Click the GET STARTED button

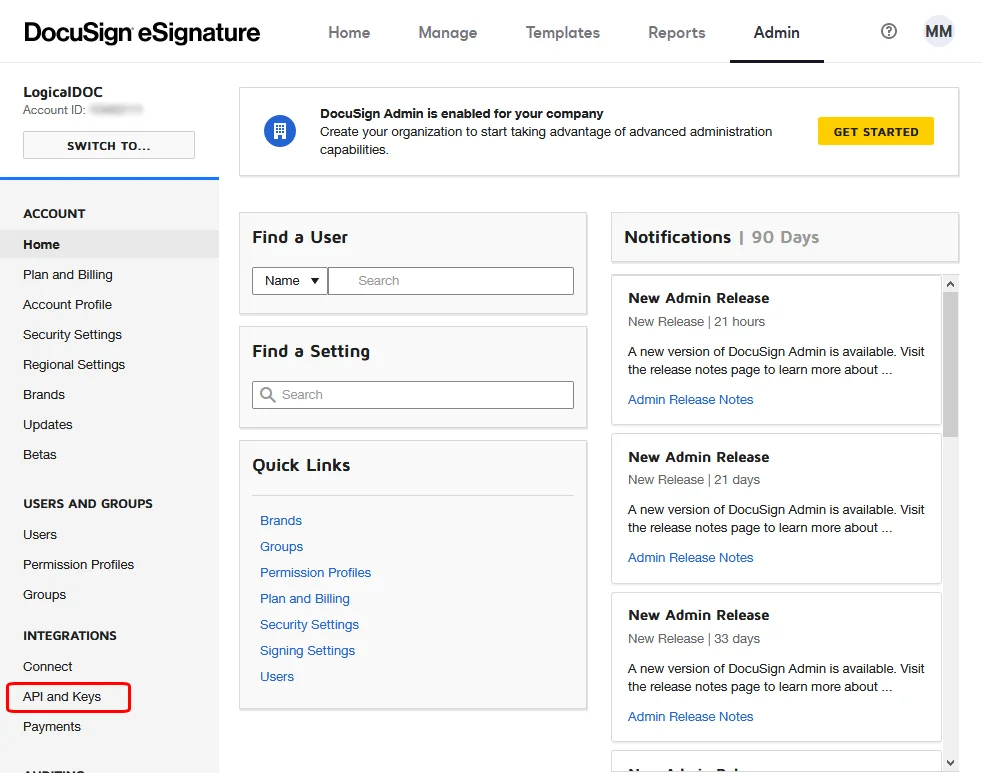[875, 130]
